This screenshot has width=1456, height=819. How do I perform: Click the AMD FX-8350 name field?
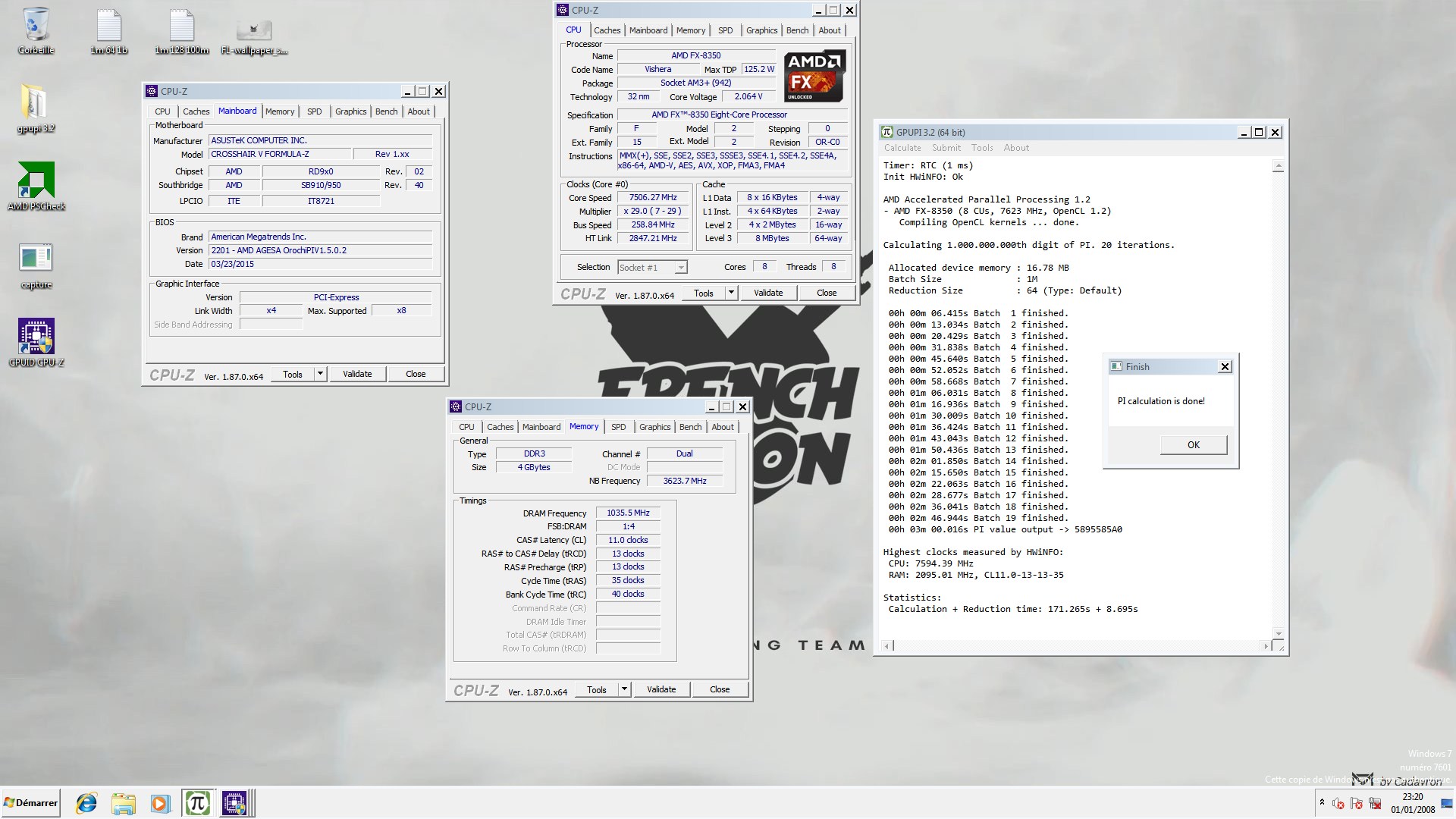pos(696,55)
